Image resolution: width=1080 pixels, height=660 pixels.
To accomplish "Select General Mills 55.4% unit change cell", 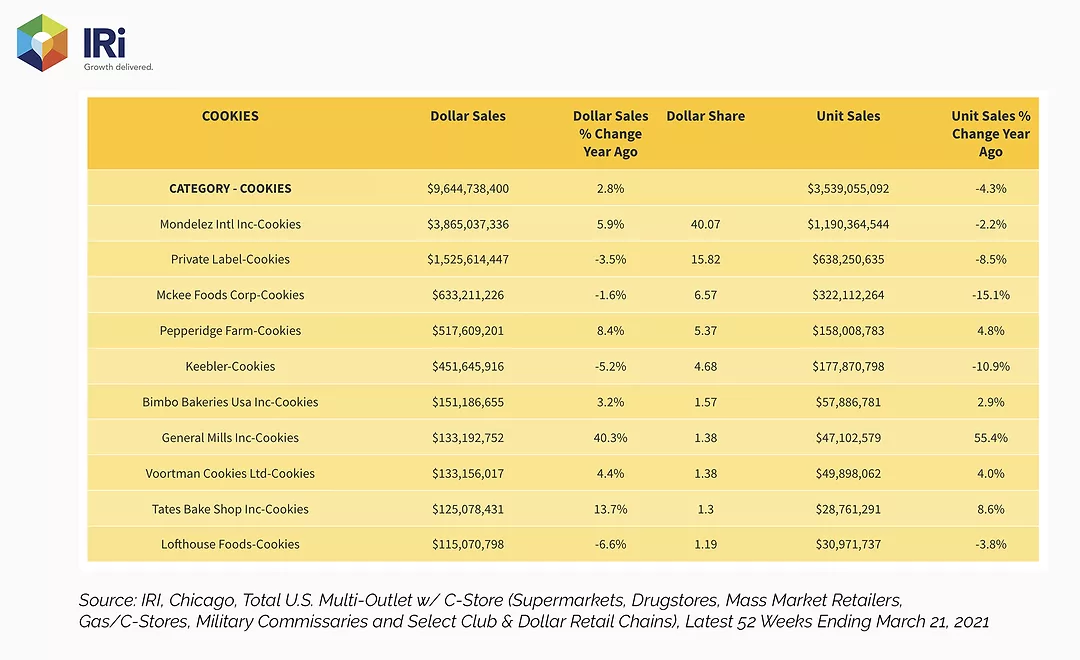I will pos(990,437).
